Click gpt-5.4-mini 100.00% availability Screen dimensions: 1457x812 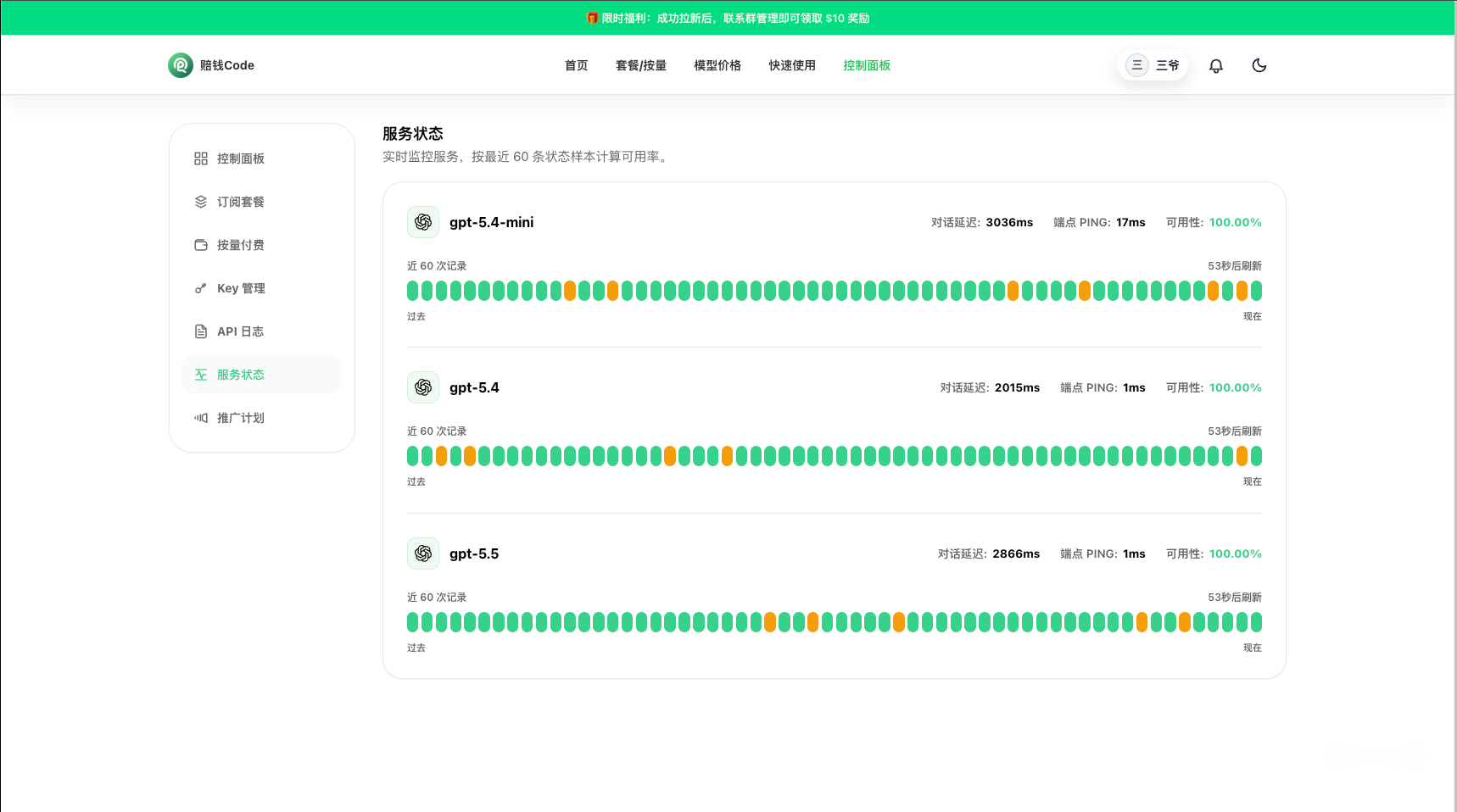[x=1235, y=222]
